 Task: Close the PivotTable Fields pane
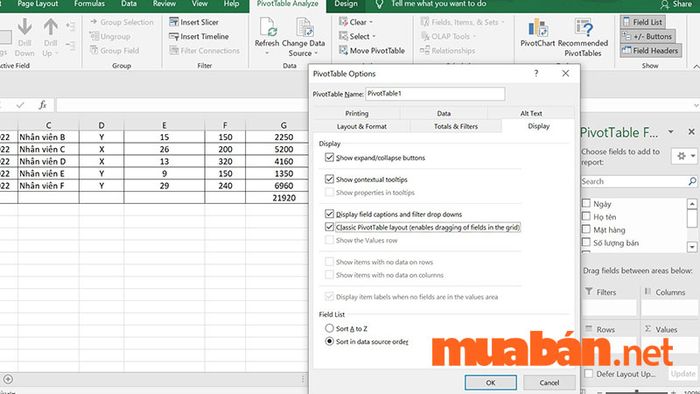tap(691, 132)
